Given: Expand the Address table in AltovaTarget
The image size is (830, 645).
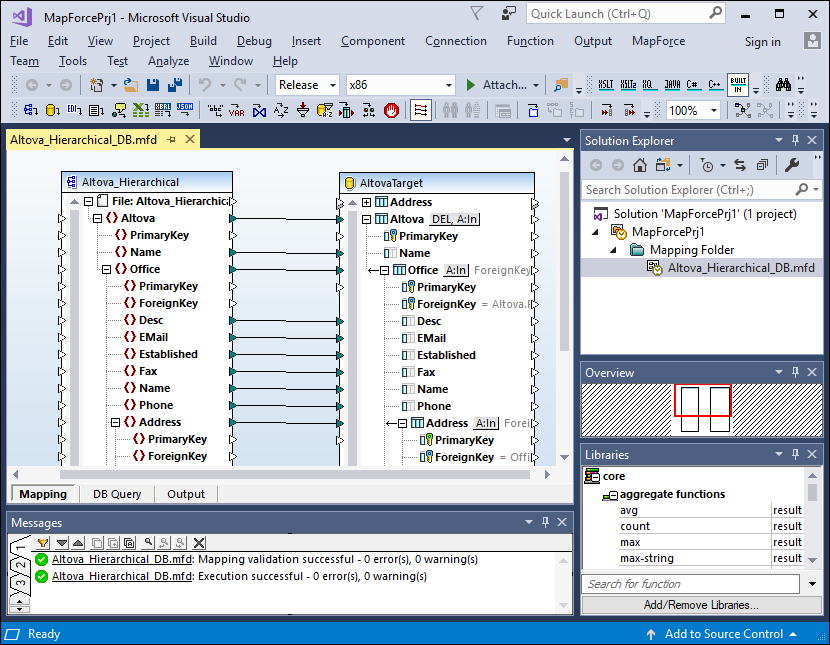Looking at the screenshot, I should point(366,202).
